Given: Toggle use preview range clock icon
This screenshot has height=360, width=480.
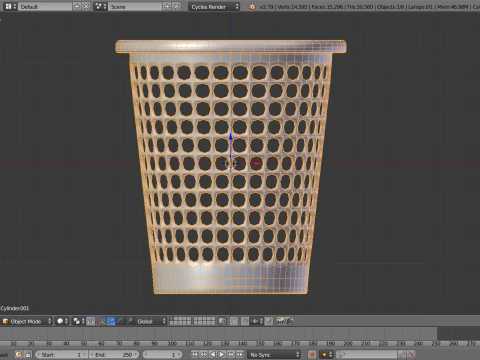Looking at the screenshot, I should 19,354.
